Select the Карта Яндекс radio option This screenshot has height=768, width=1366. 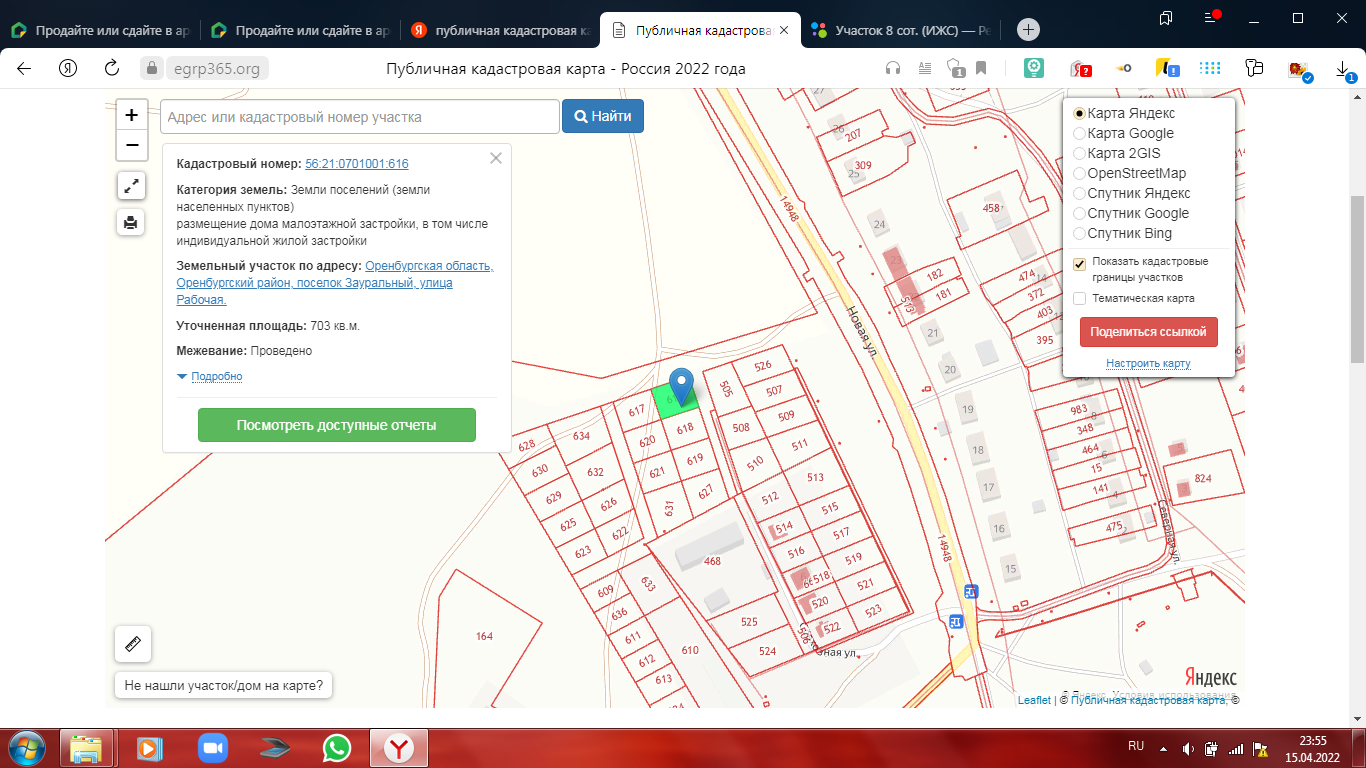tap(1079, 113)
